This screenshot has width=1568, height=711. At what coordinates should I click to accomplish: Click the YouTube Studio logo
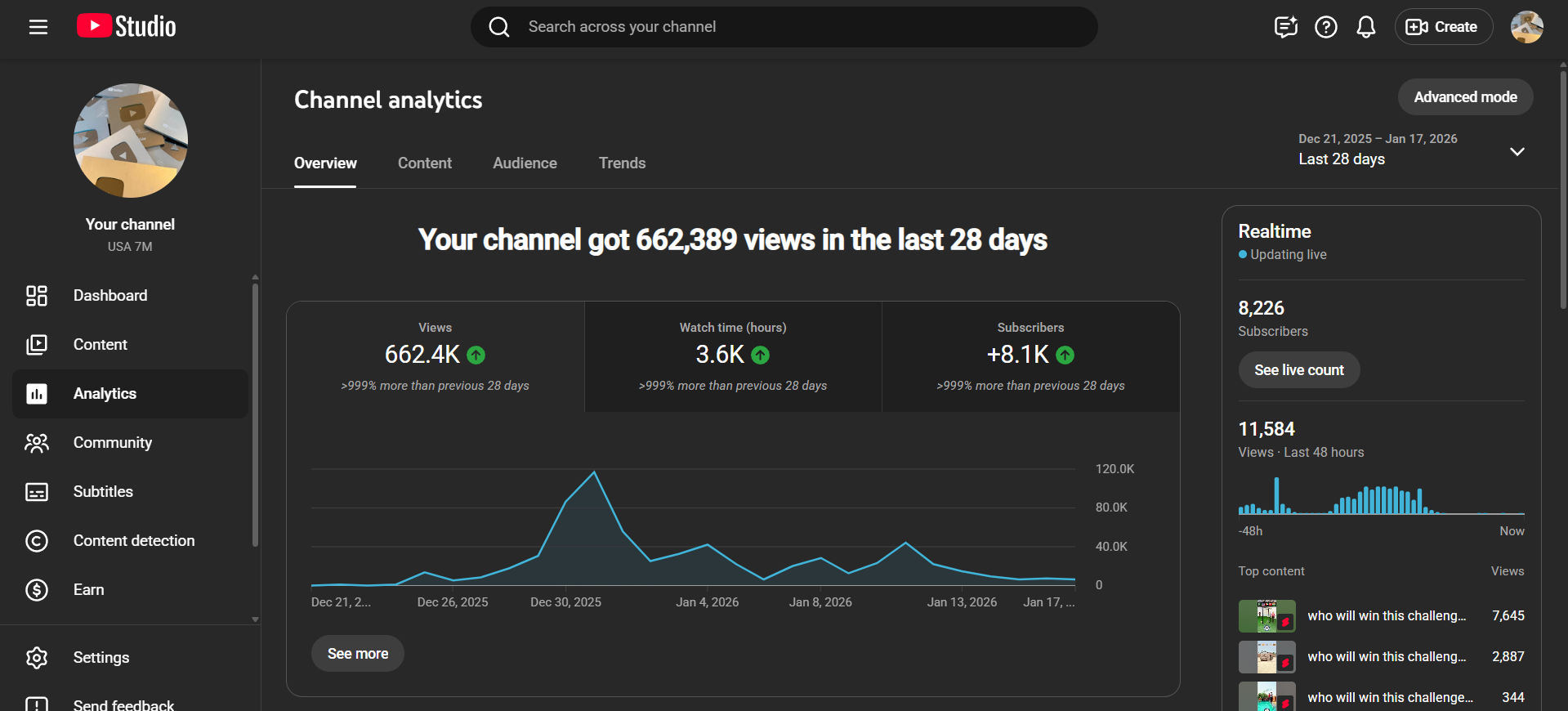[127, 27]
